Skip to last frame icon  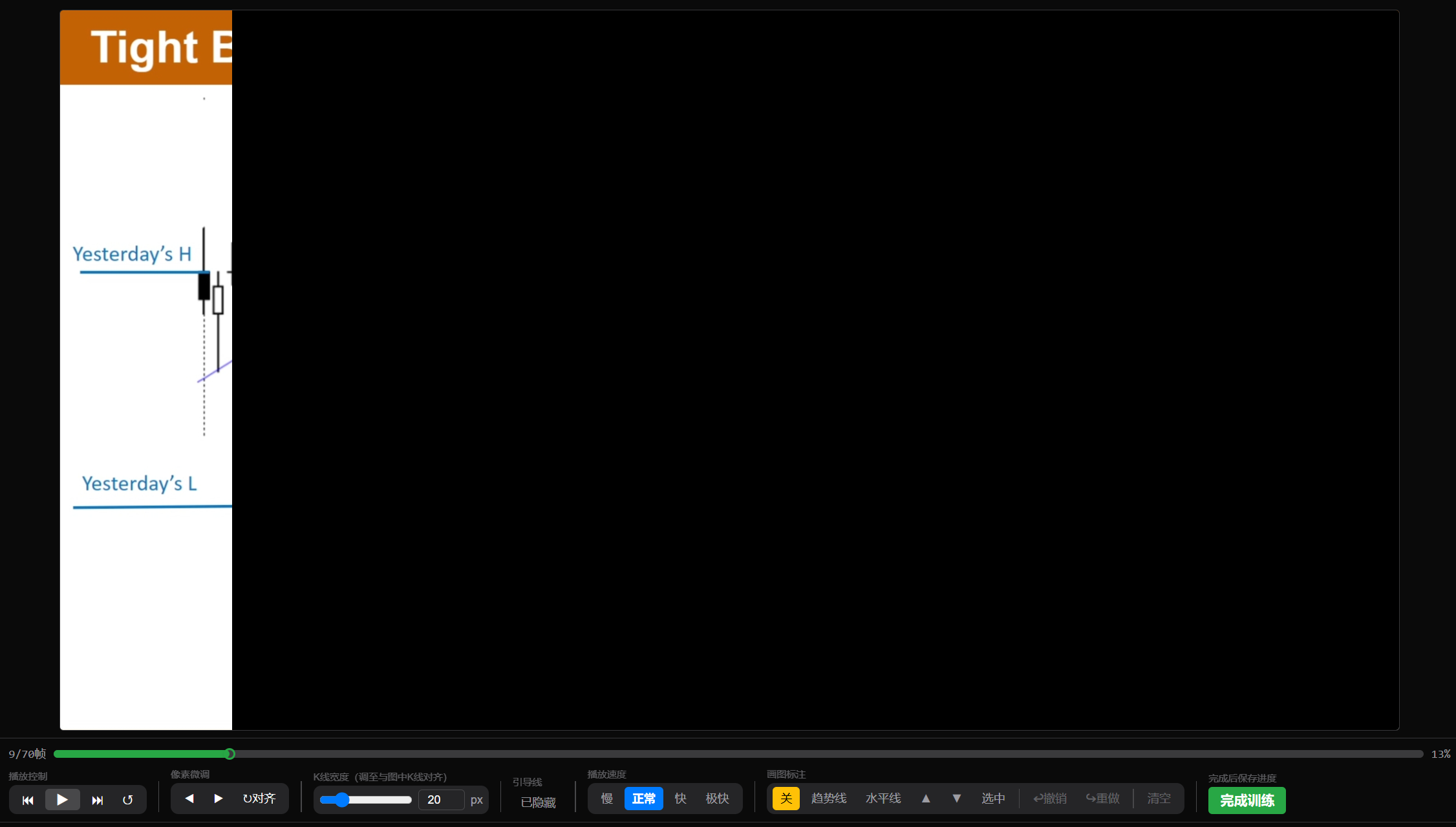click(97, 800)
